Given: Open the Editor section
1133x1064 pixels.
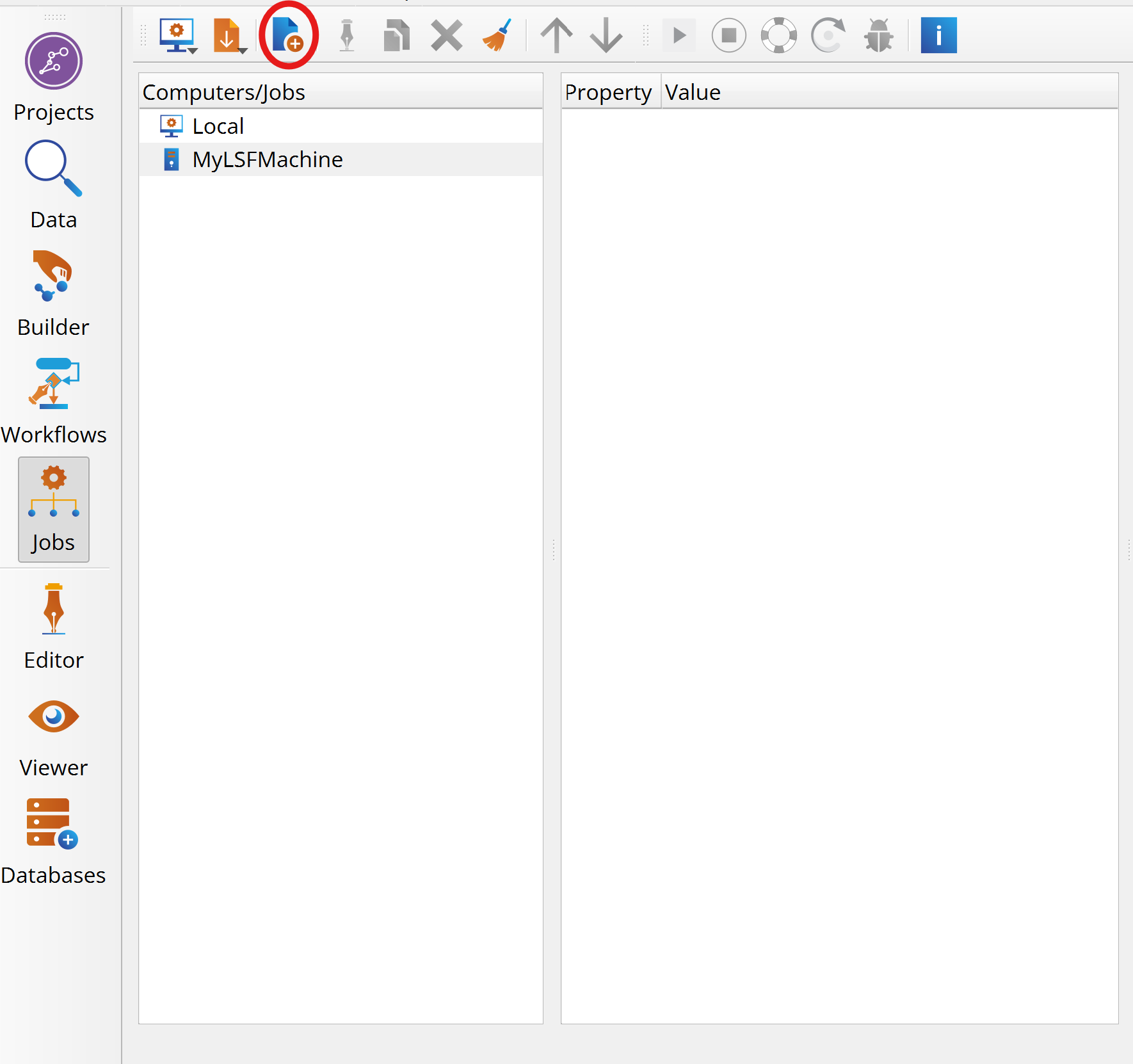Looking at the screenshot, I should pyautogui.click(x=54, y=626).
